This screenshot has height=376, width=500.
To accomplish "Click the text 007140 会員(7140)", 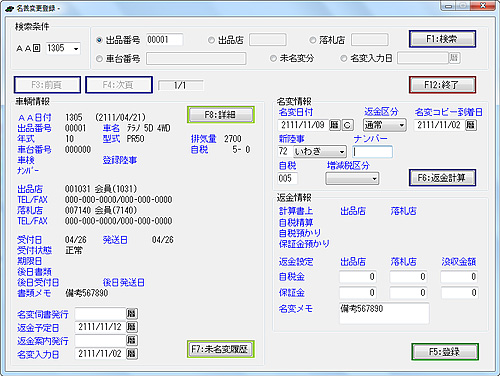I will point(101,210).
